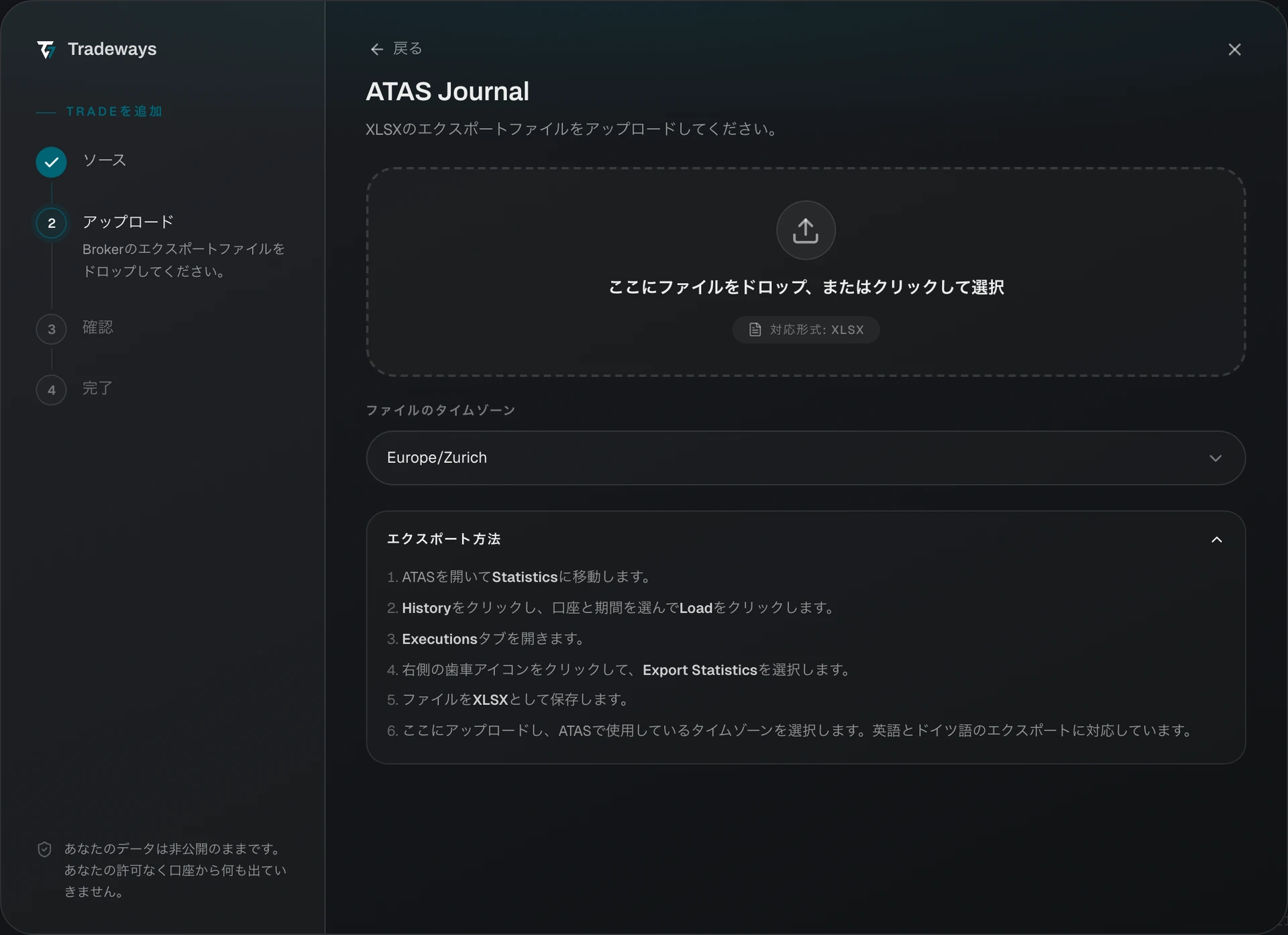Click the XLSXのエクスポートファイルをアップロード subtitle
This screenshot has width=1288, height=935.
click(572, 129)
